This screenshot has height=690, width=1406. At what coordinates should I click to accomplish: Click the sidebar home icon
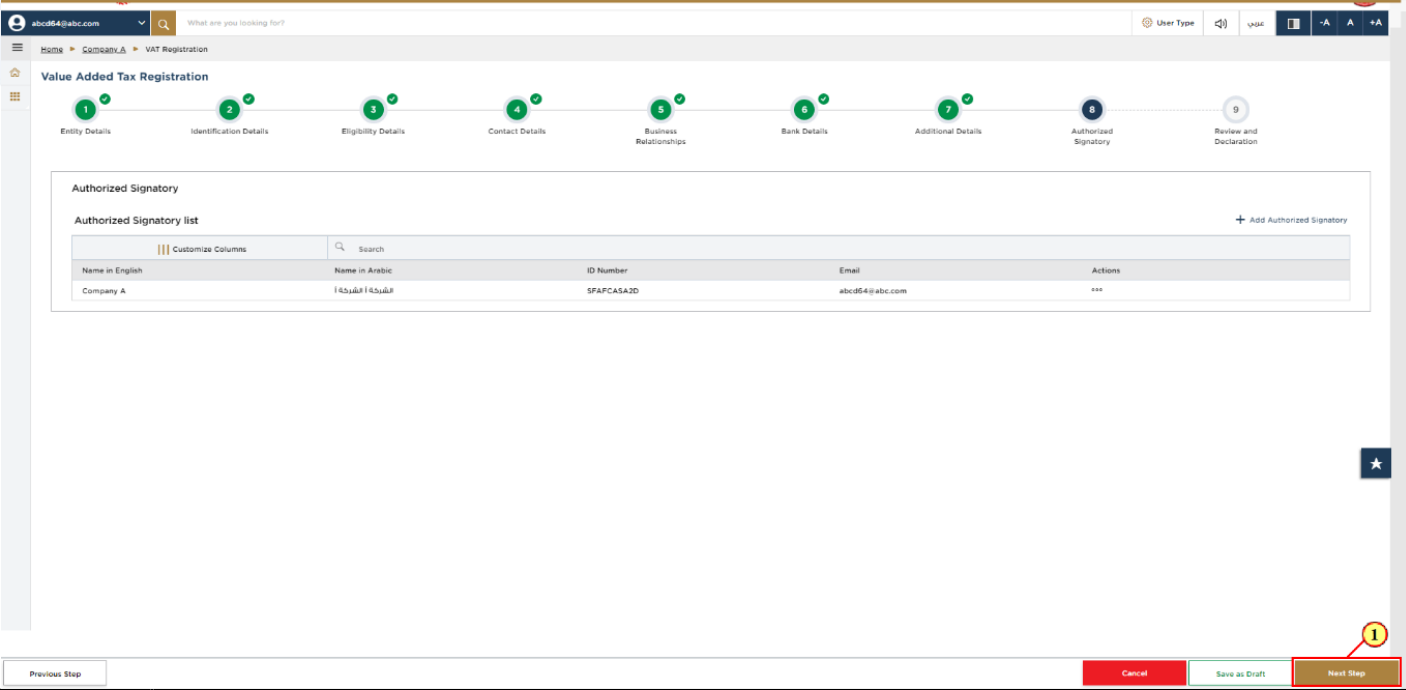pos(15,73)
